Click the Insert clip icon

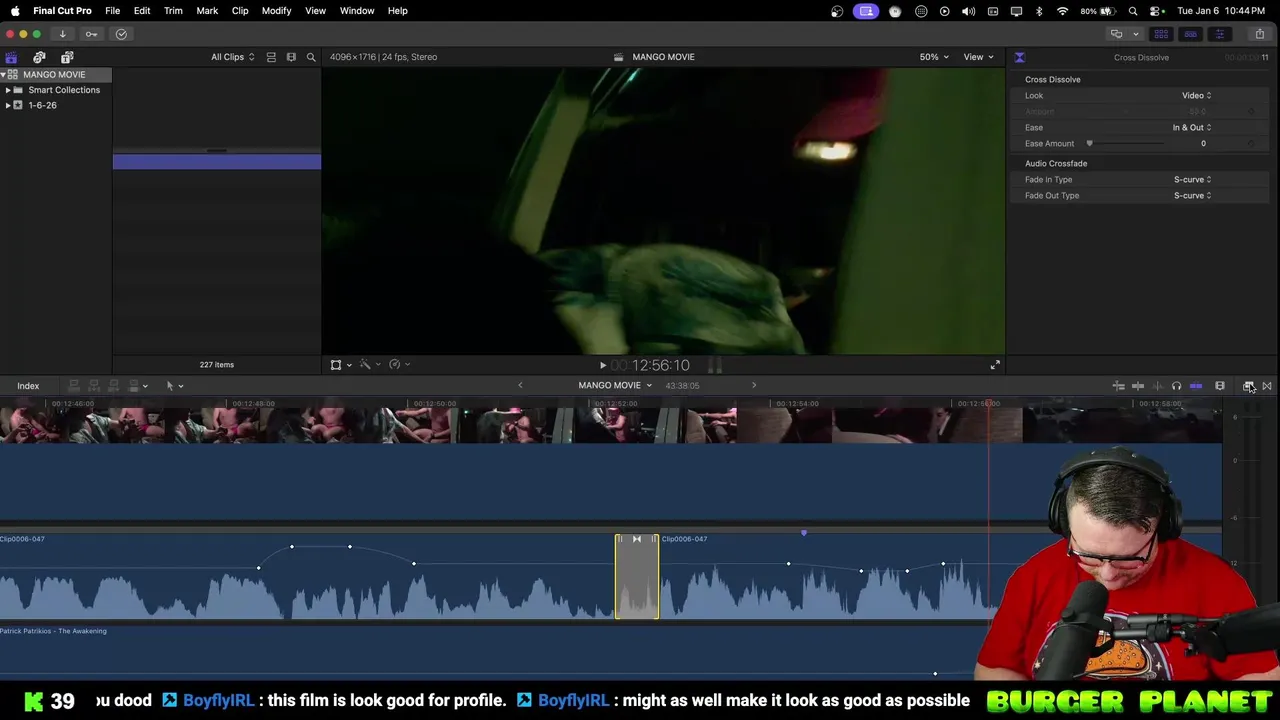coord(94,386)
